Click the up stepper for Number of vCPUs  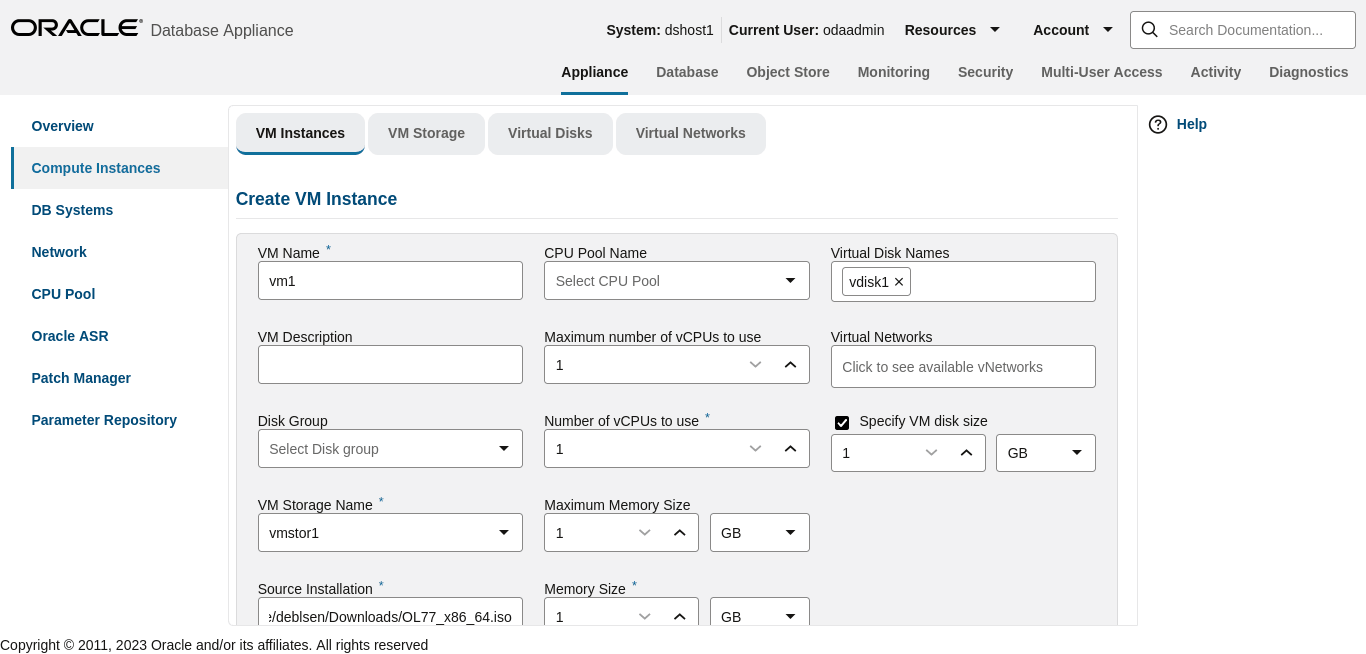(x=789, y=448)
